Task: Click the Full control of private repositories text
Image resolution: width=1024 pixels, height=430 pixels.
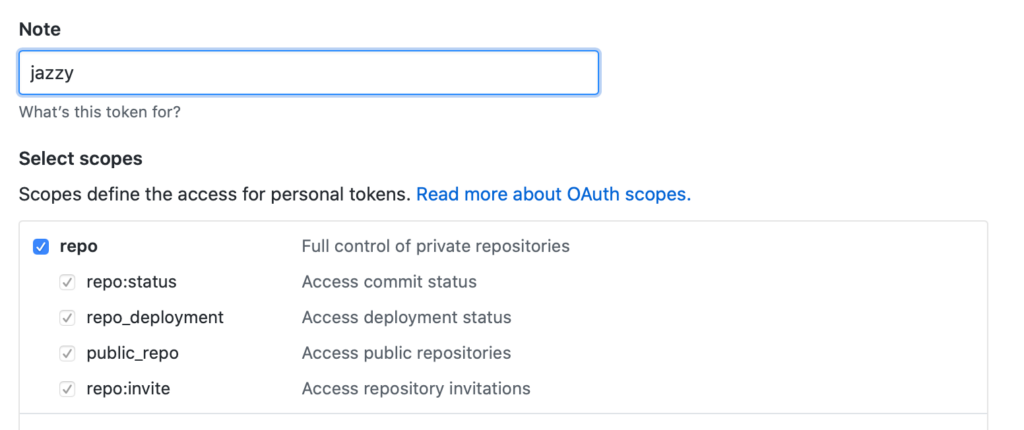Action: pos(436,246)
